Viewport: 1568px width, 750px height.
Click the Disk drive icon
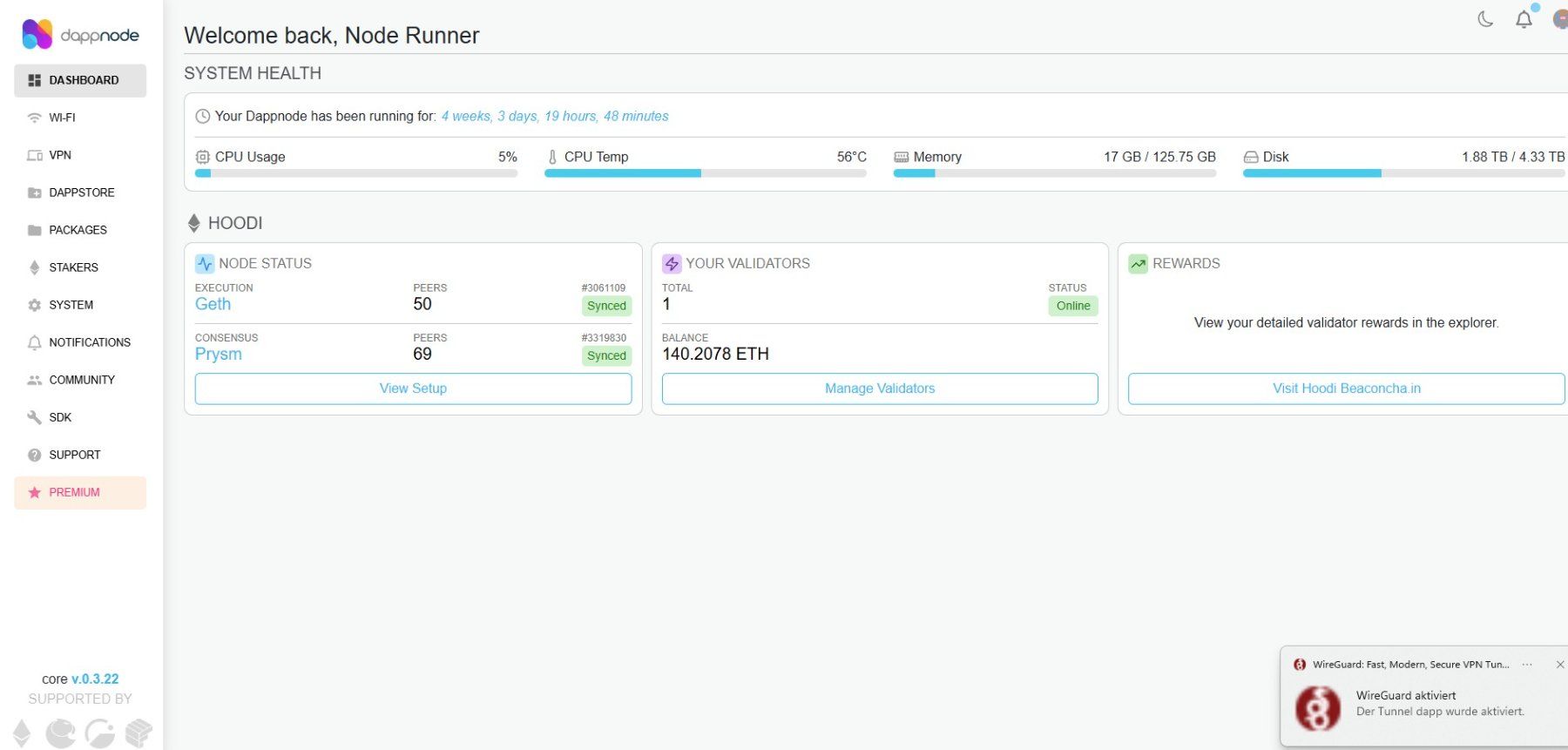pyautogui.click(x=1251, y=157)
